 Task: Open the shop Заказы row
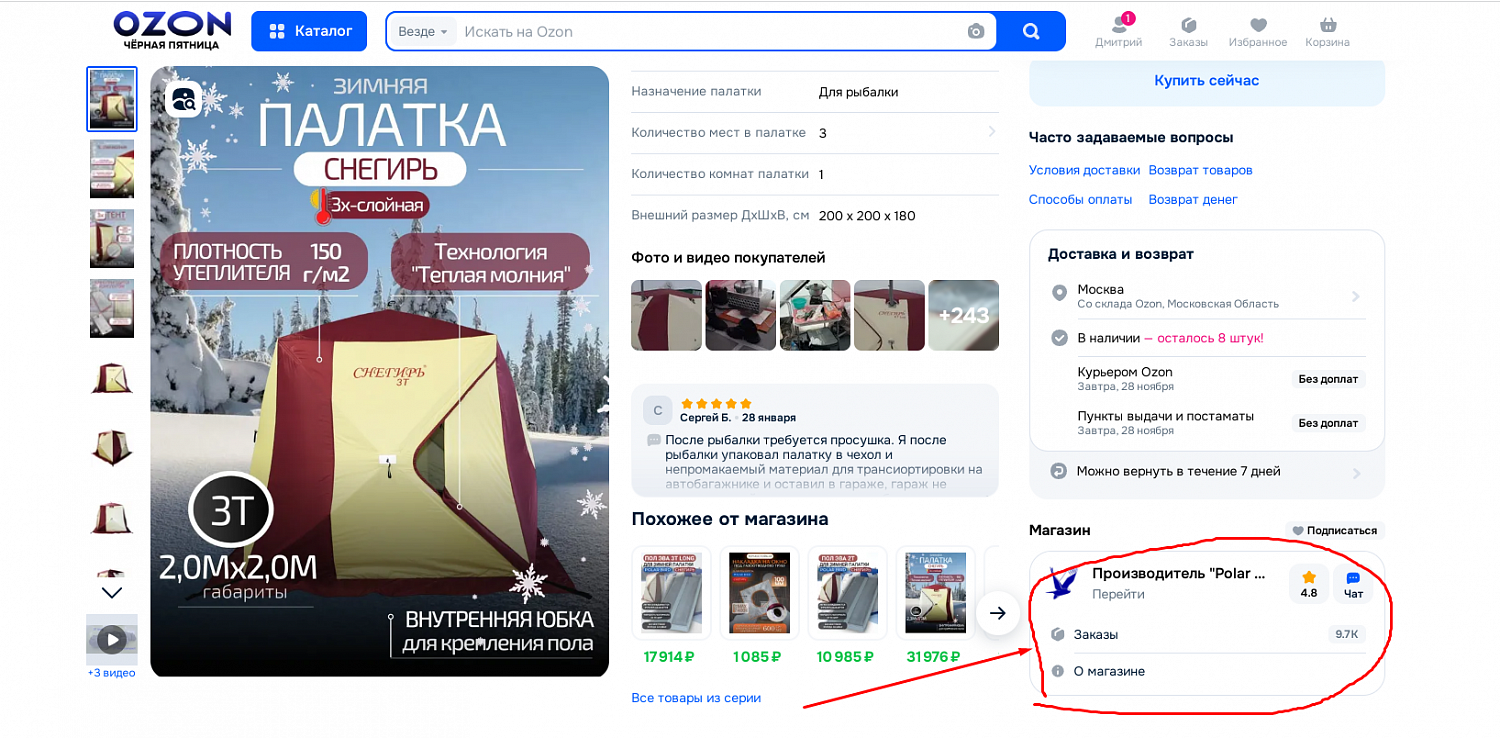[x=1207, y=635]
